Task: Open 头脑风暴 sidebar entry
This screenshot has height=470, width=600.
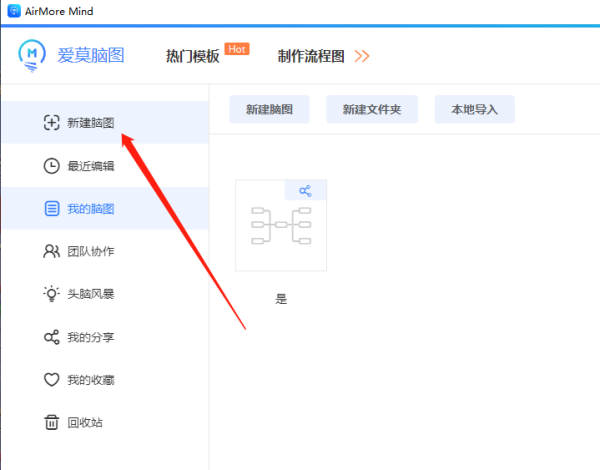Action: pyautogui.click(x=105, y=294)
